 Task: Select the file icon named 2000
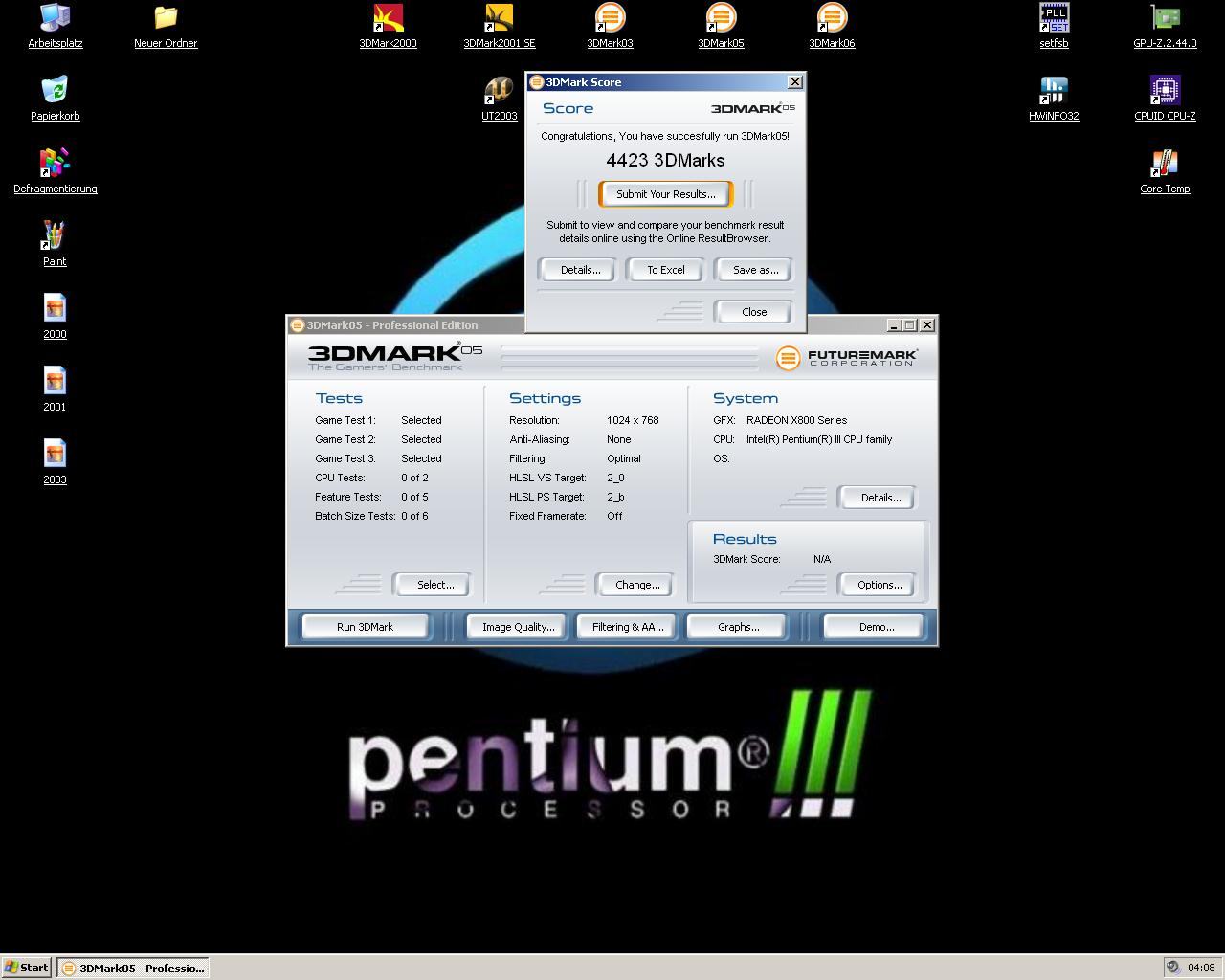pos(55,317)
